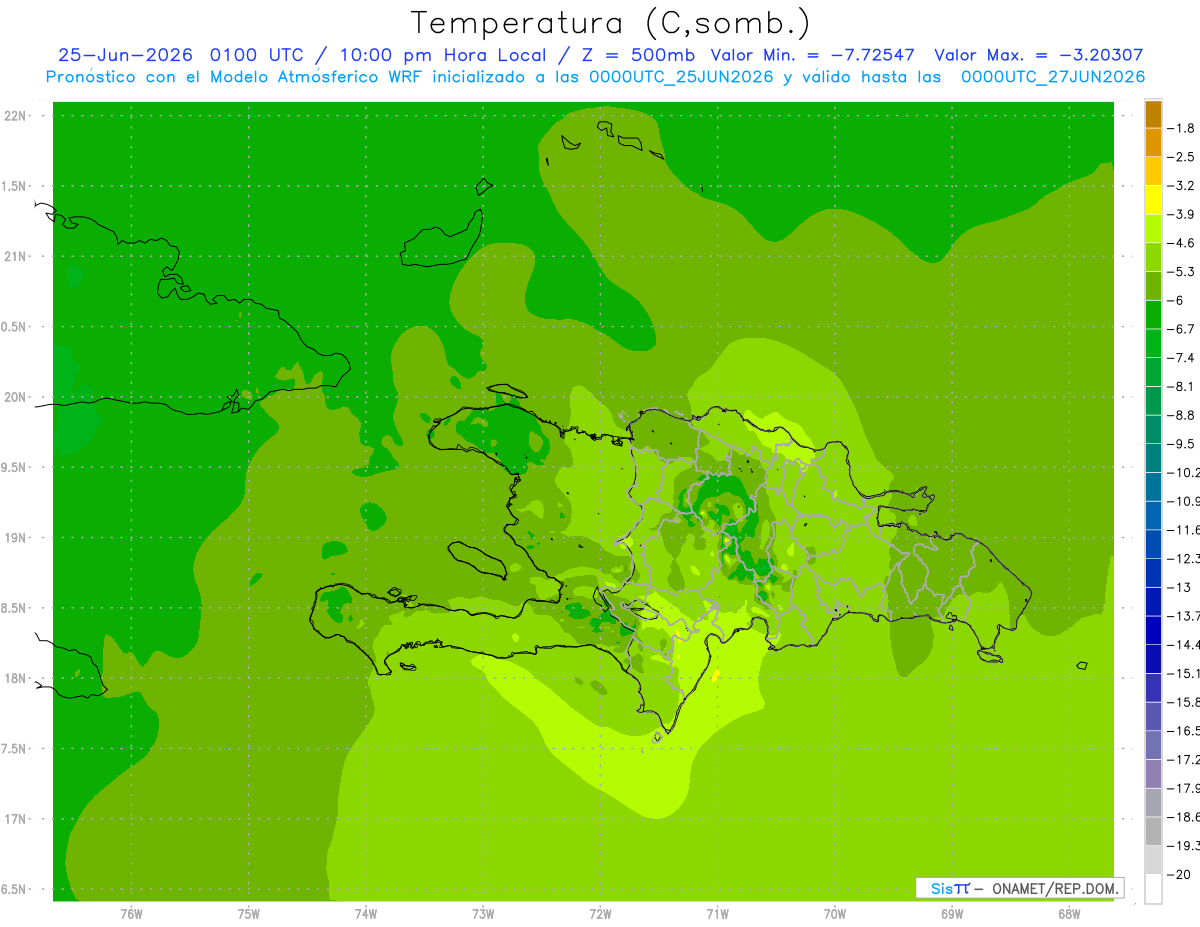Click the 73W longitude label
Image resolution: width=1200 pixels, height=927 pixels.
483,914
